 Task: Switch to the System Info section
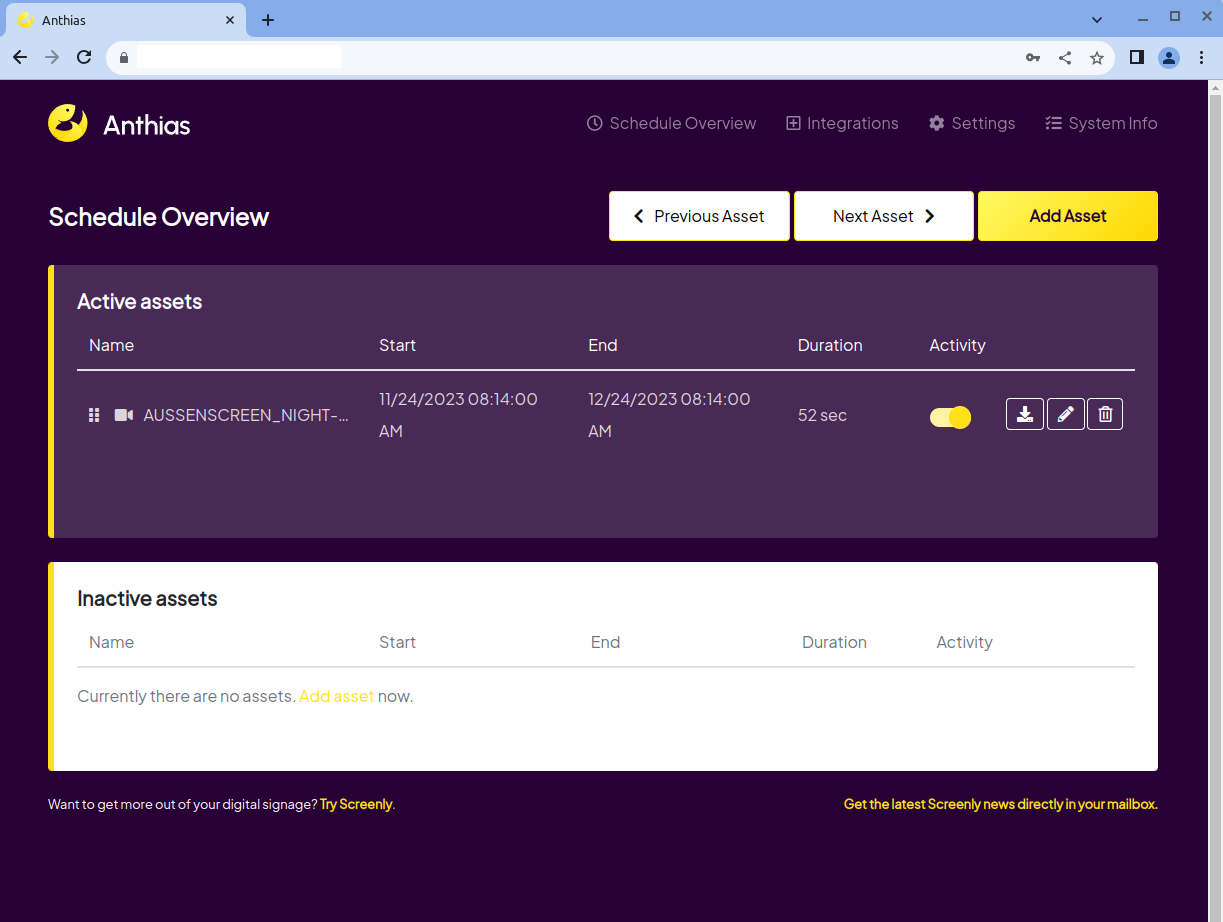coord(1101,122)
